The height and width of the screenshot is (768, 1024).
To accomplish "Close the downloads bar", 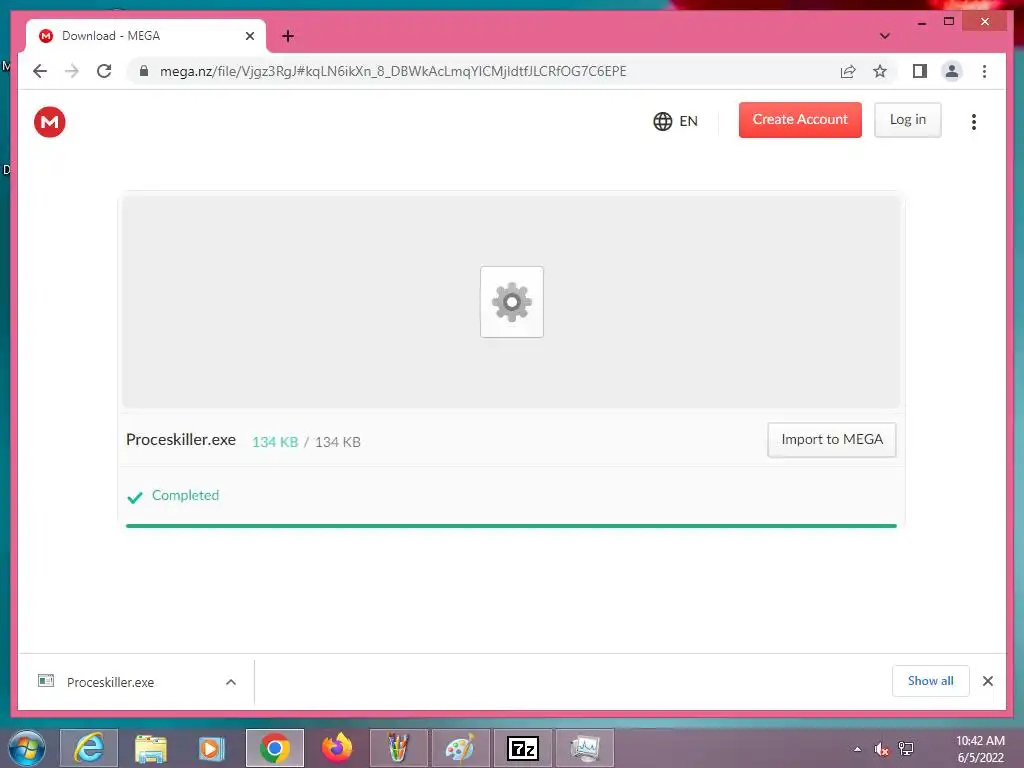I will (988, 681).
